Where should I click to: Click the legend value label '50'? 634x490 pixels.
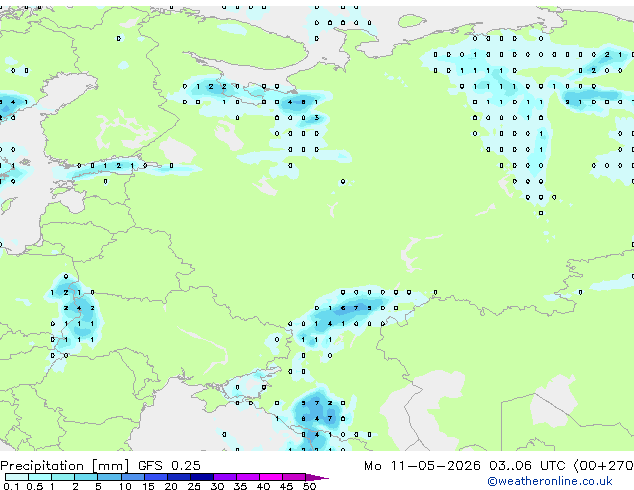(309, 486)
